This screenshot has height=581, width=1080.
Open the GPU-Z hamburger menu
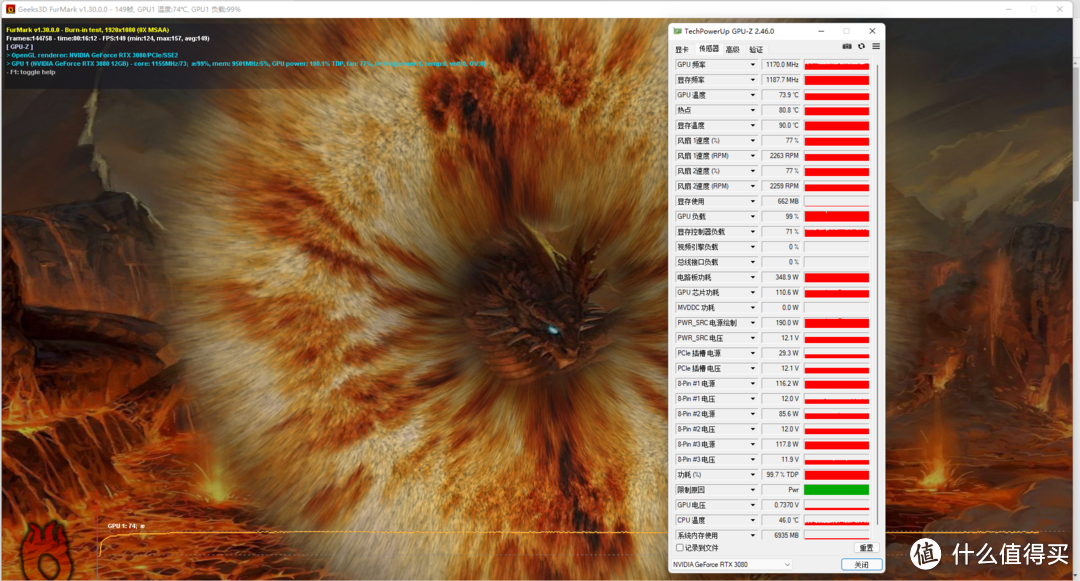pos(875,46)
